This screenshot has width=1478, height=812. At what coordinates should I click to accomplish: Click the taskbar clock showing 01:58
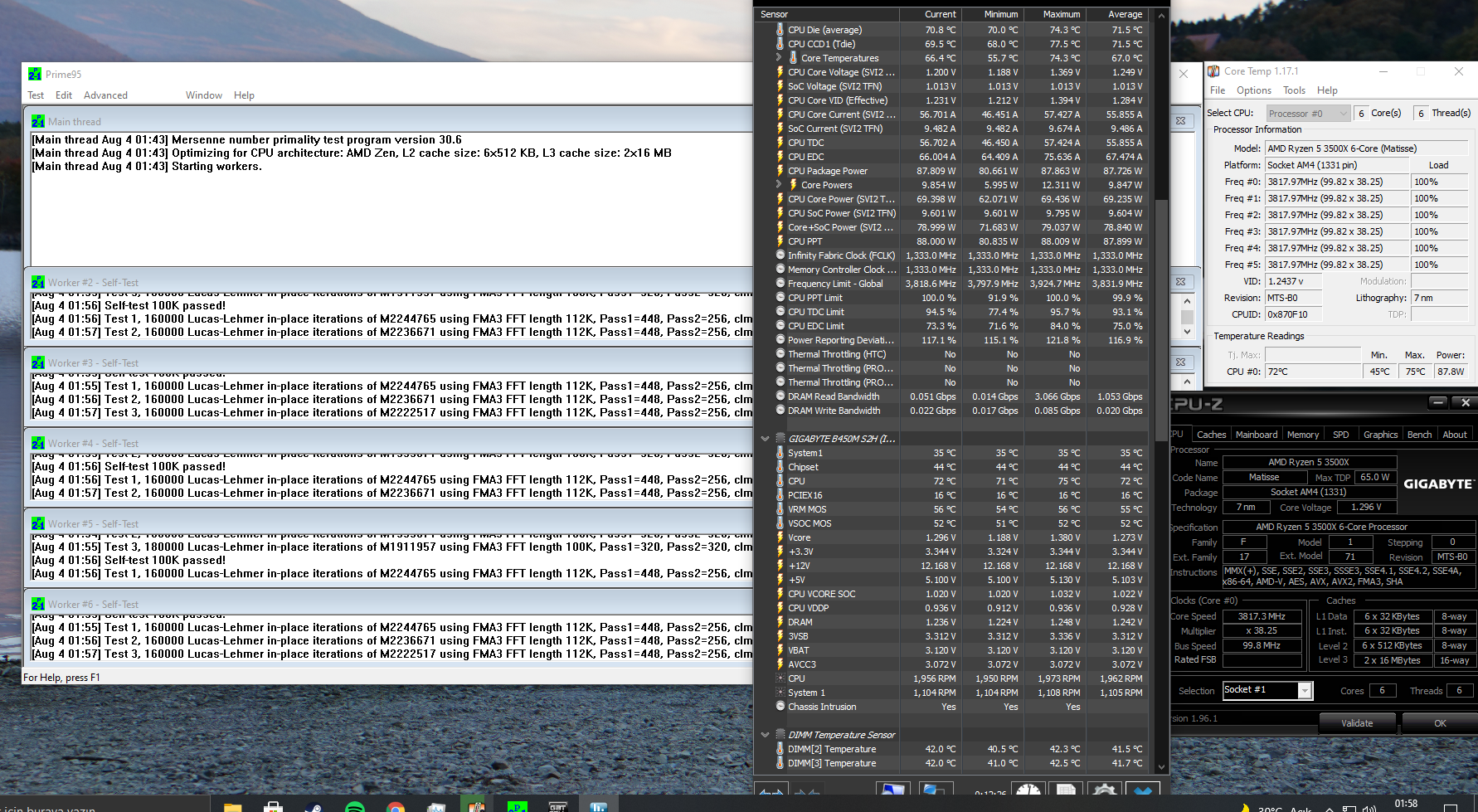[1406, 804]
